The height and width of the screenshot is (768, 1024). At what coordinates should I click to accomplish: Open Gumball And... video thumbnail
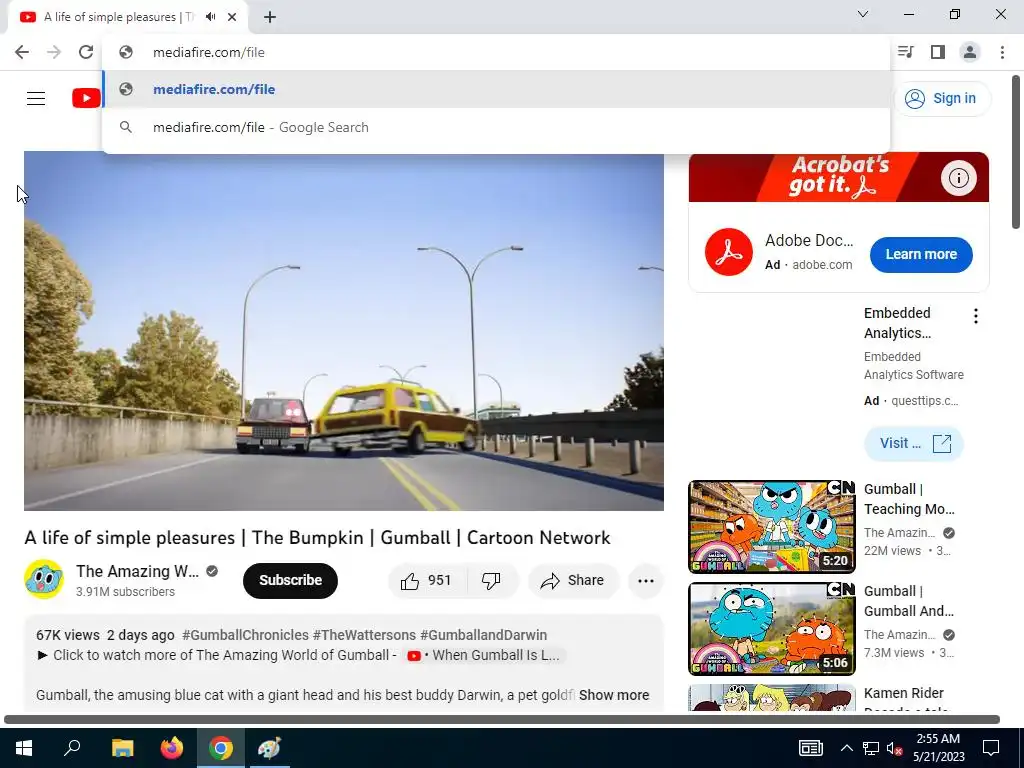click(x=772, y=629)
